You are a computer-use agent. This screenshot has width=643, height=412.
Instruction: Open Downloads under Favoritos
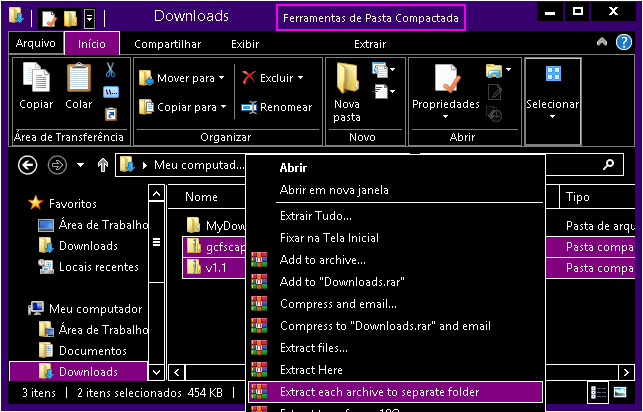point(78,246)
